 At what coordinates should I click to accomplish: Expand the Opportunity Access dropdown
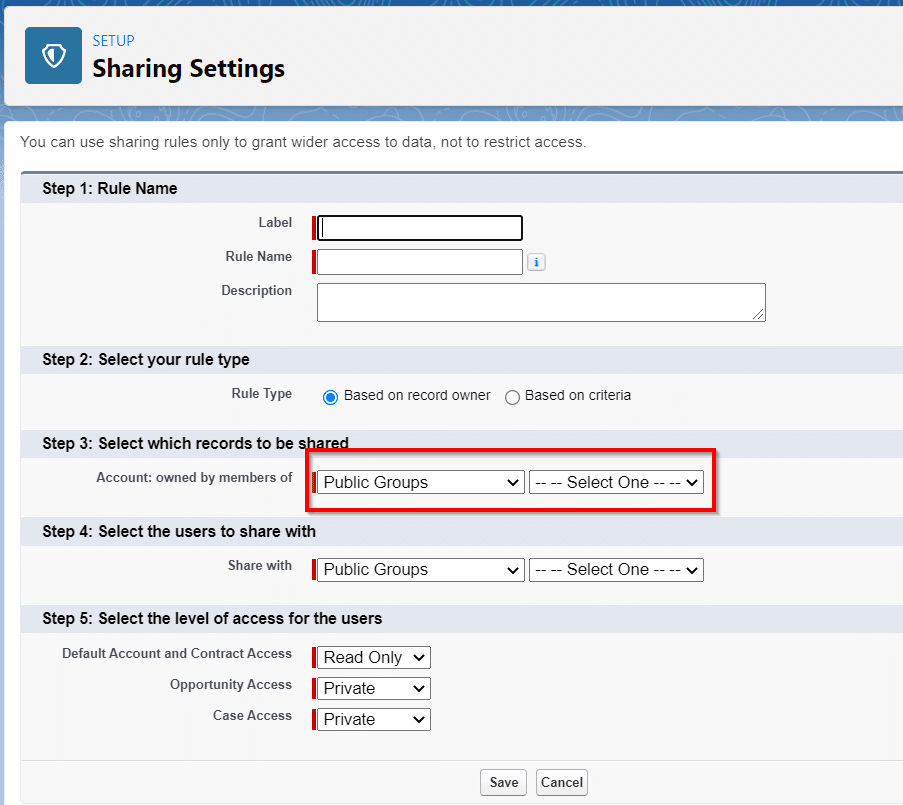click(374, 688)
